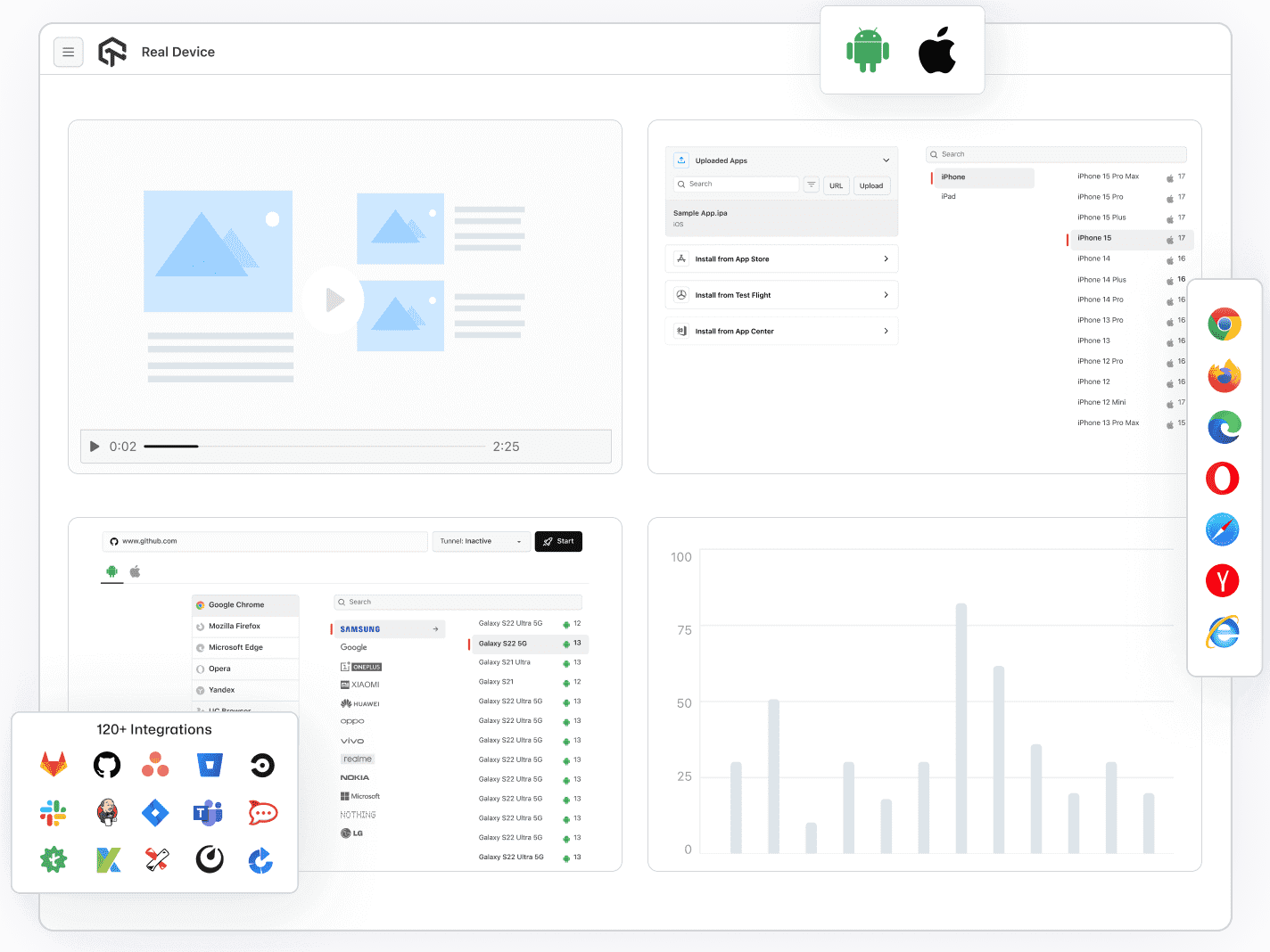Toggle the Android tab above the browser list
The height and width of the screenshot is (952, 1270).
111,571
